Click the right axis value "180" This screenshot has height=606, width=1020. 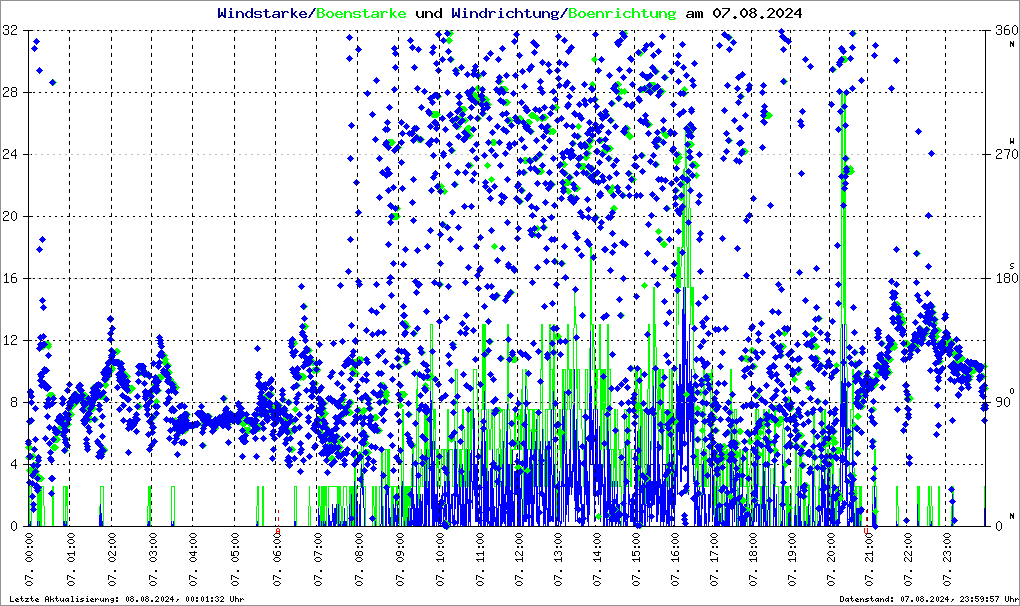point(1006,278)
